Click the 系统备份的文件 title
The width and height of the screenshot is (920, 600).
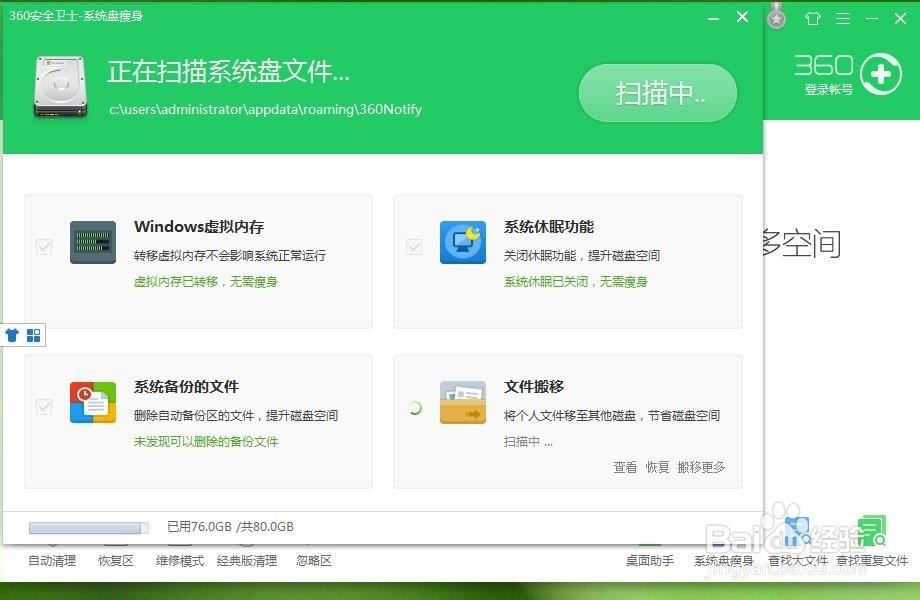tap(186, 387)
